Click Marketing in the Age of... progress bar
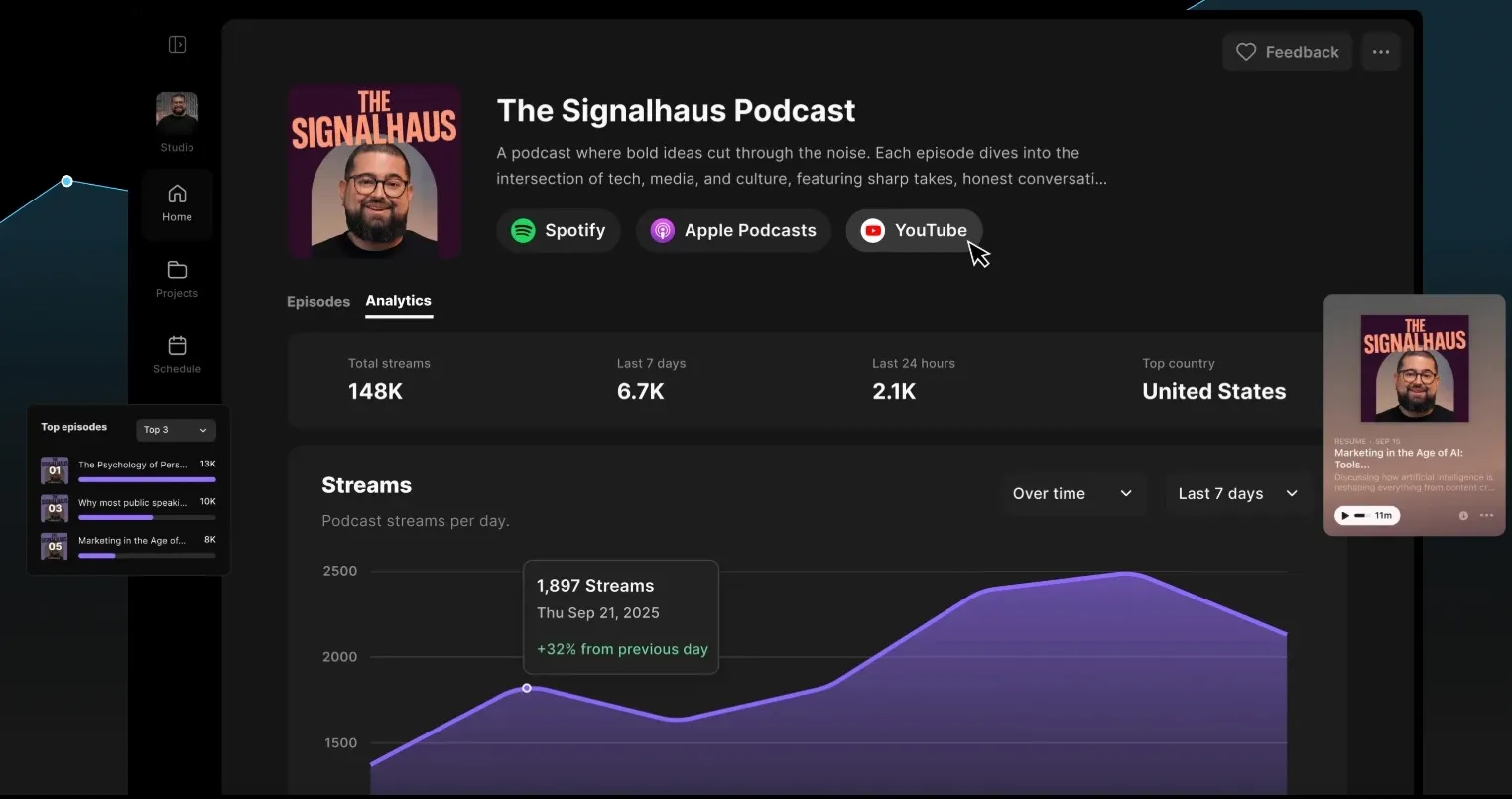1512x799 pixels. (x=147, y=556)
